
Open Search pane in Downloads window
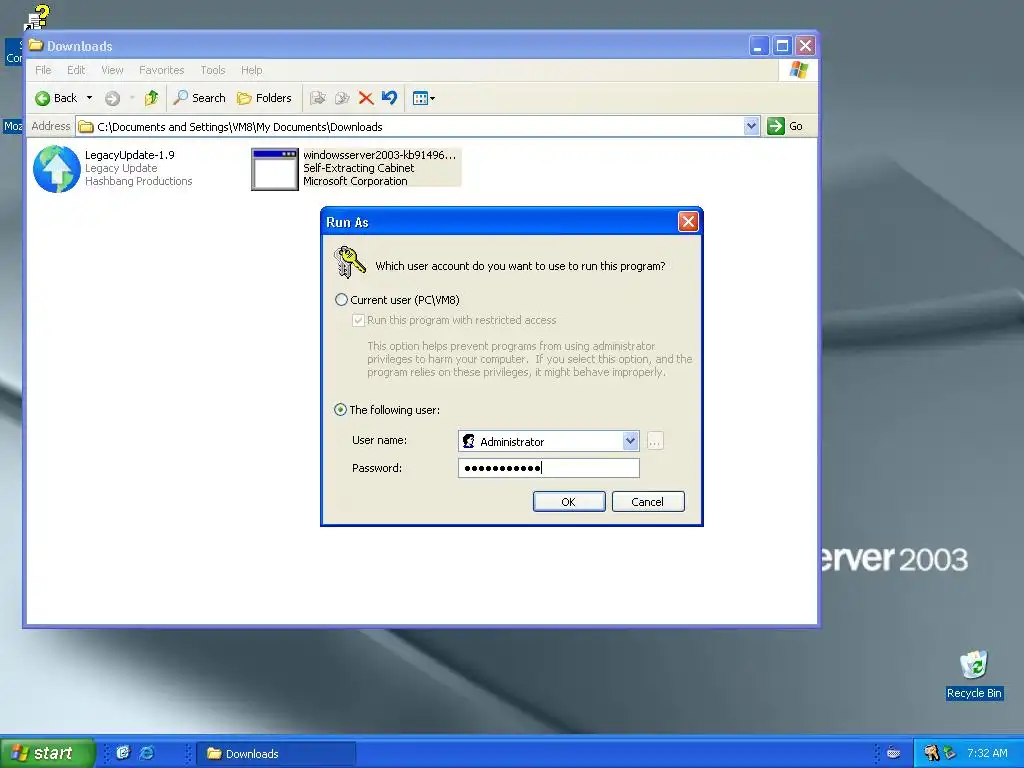199,98
